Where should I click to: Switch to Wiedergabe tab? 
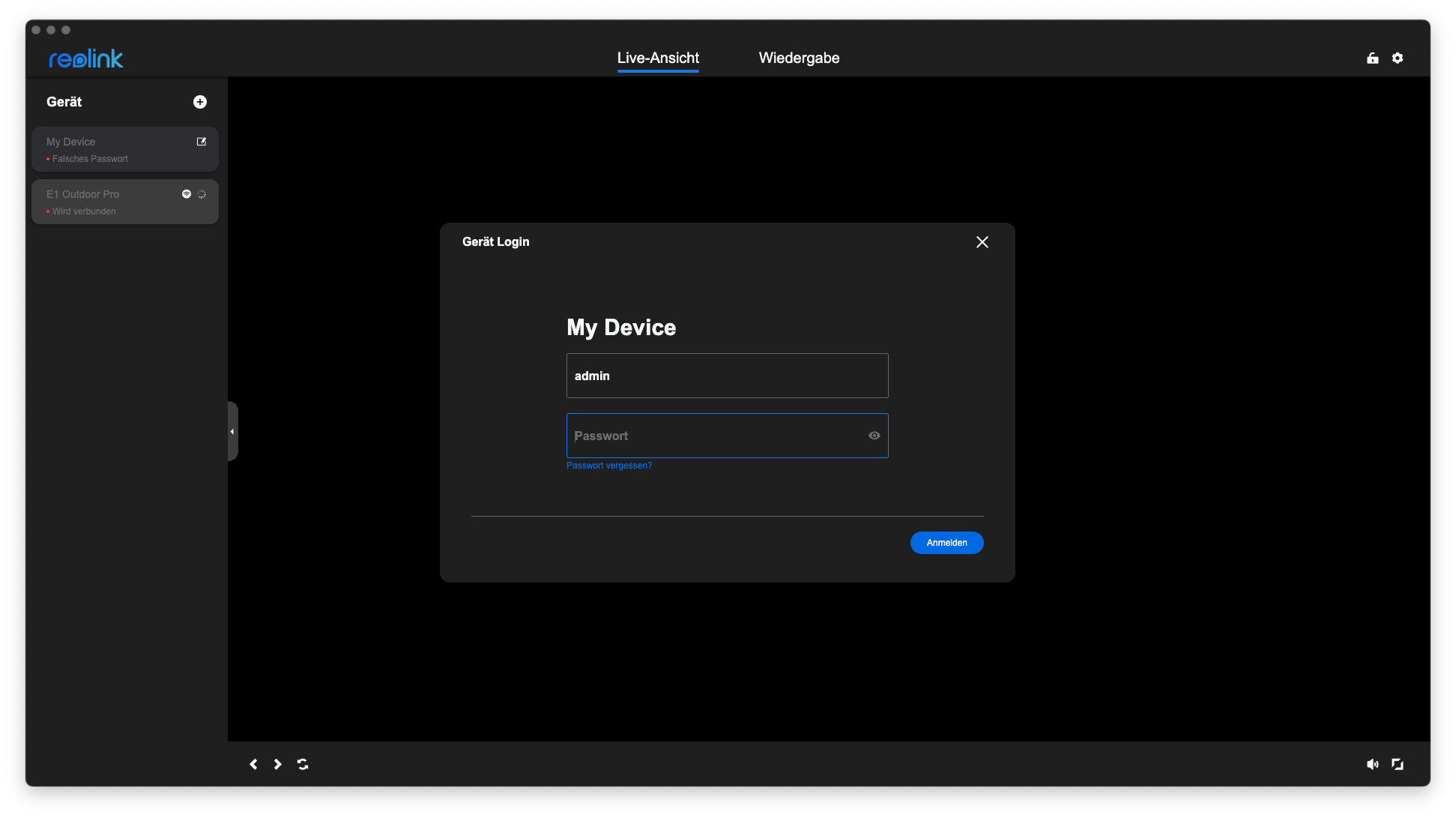coord(799,58)
